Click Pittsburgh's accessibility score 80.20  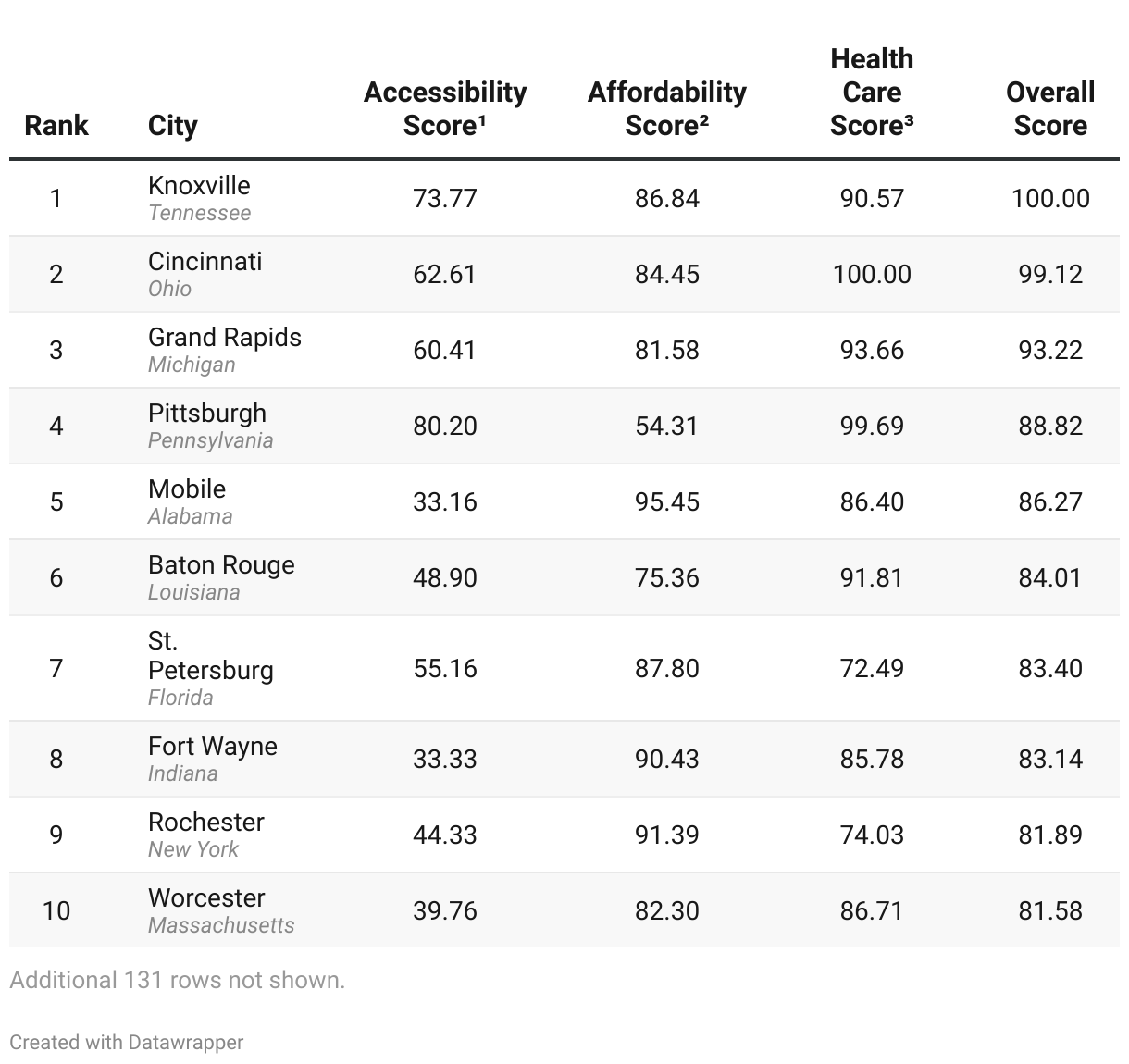(x=445, y=426)
